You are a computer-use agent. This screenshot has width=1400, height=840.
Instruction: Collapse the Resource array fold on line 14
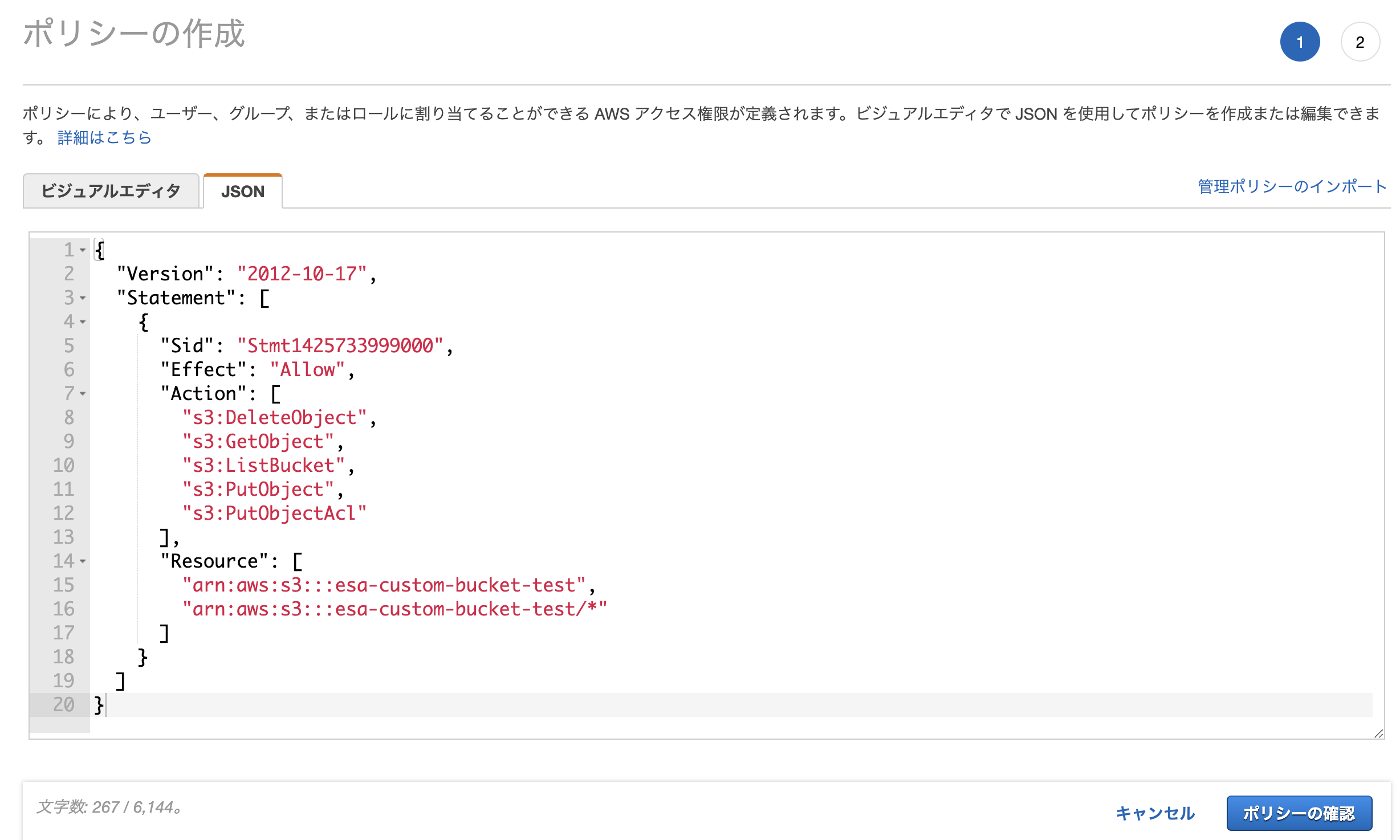83,561
